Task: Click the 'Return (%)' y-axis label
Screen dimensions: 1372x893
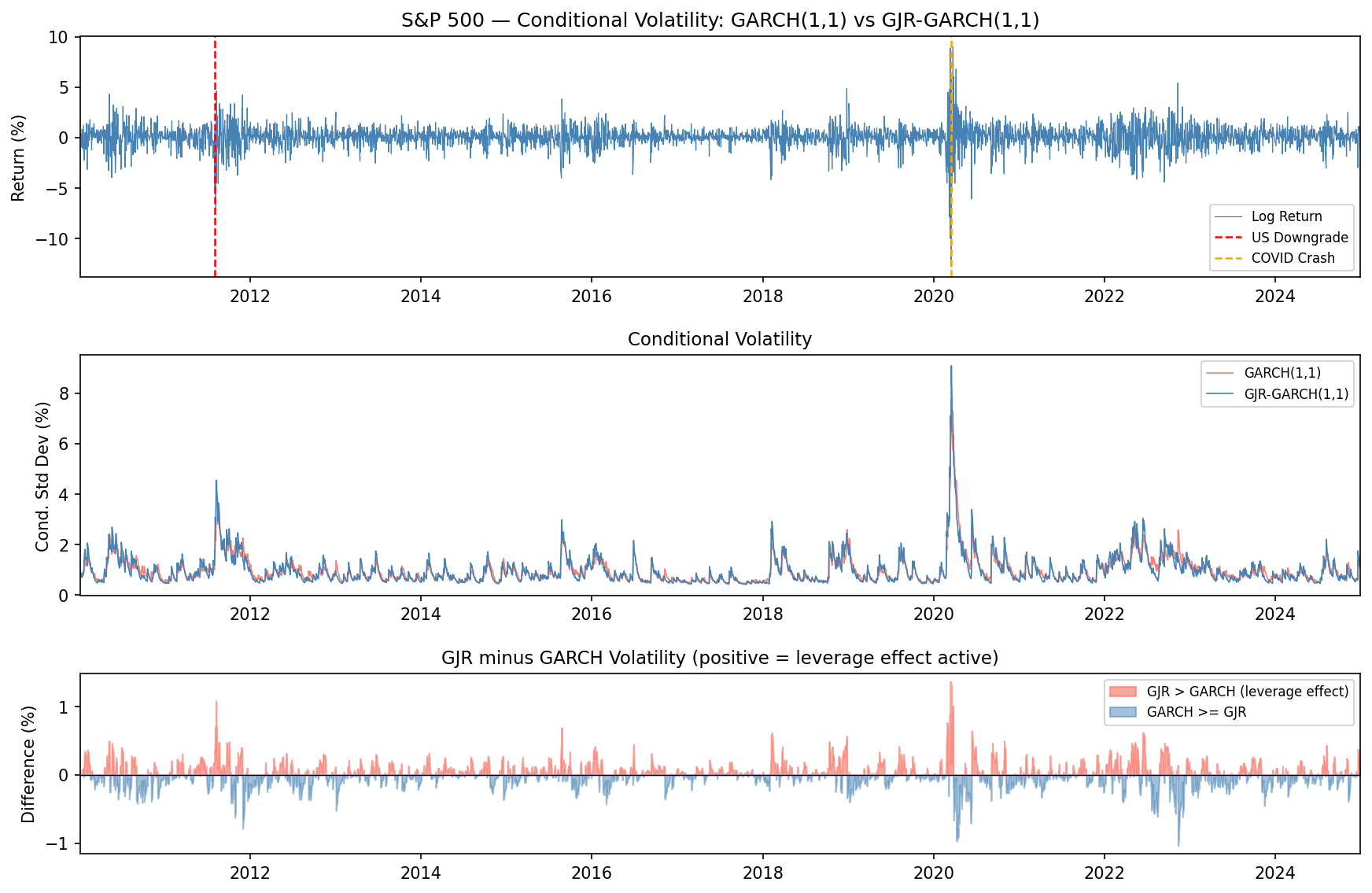Action: pyautogui.click(x=18, y=157)
